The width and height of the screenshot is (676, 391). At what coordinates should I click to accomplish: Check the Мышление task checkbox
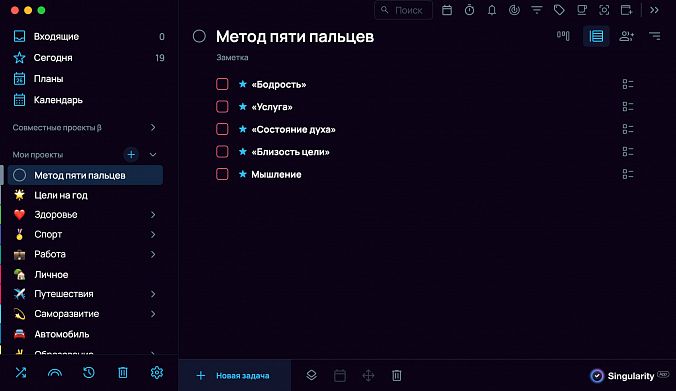(222, 174)
